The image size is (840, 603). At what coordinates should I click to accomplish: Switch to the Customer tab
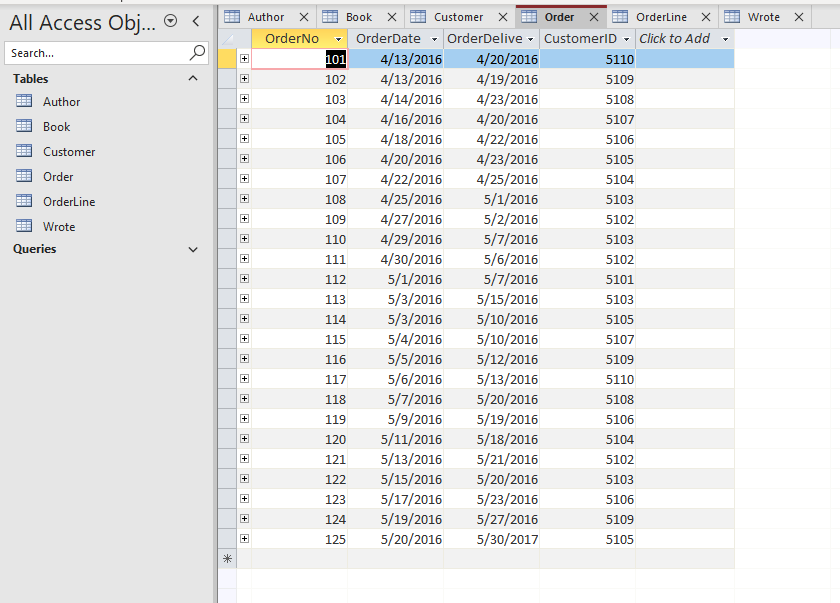click(x=457, y=16)
